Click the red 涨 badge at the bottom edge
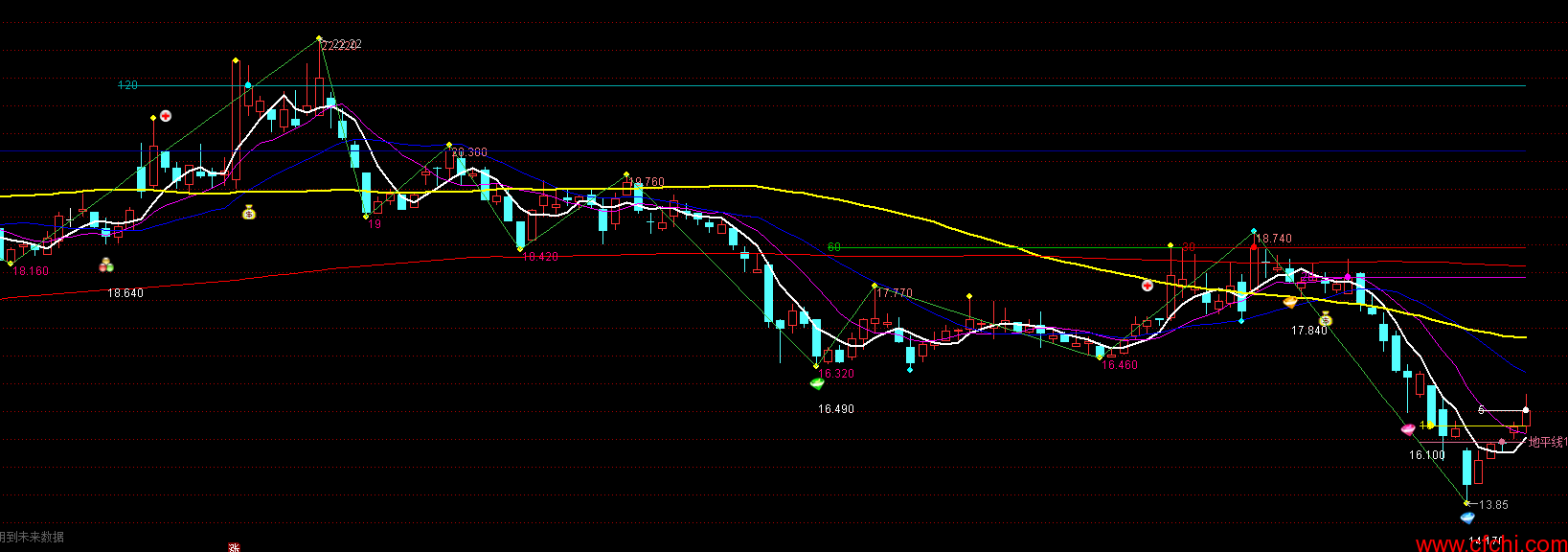The image size is (1568, 552). click(x=234, y=547)
